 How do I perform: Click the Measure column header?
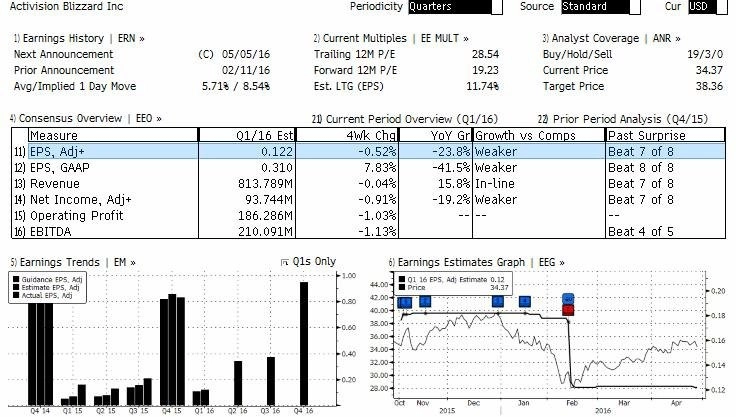[113, 135]
